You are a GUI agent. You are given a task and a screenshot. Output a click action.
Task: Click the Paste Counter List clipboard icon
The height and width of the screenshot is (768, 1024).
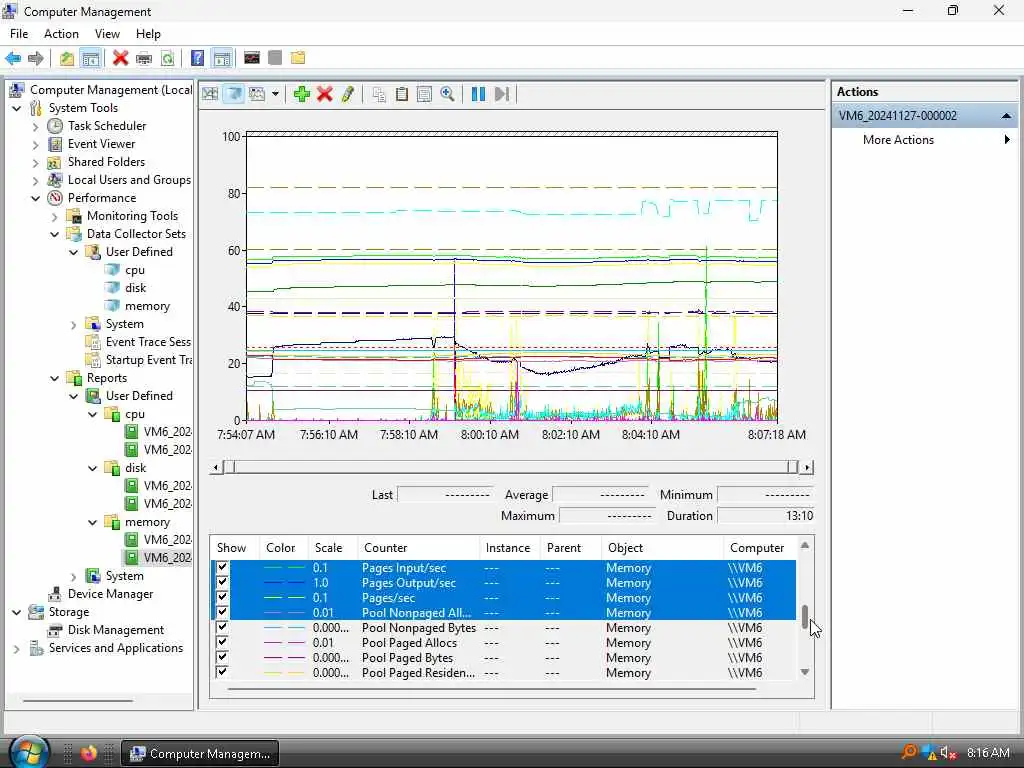402,94
